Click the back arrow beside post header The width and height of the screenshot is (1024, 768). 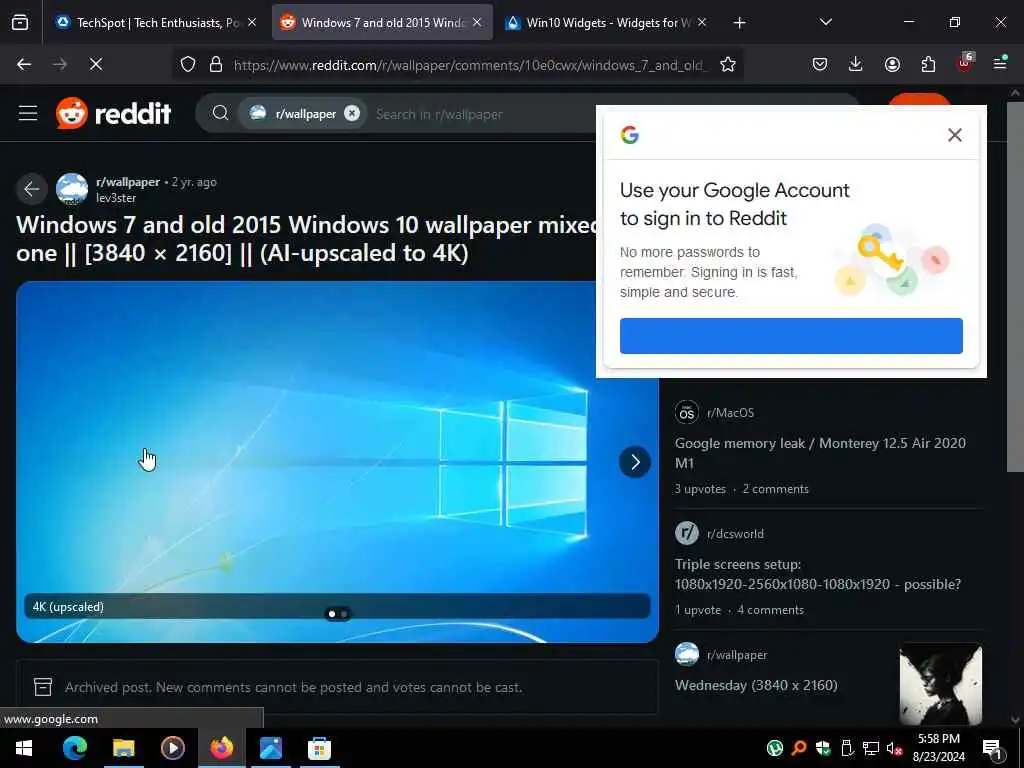coord(31,189)
